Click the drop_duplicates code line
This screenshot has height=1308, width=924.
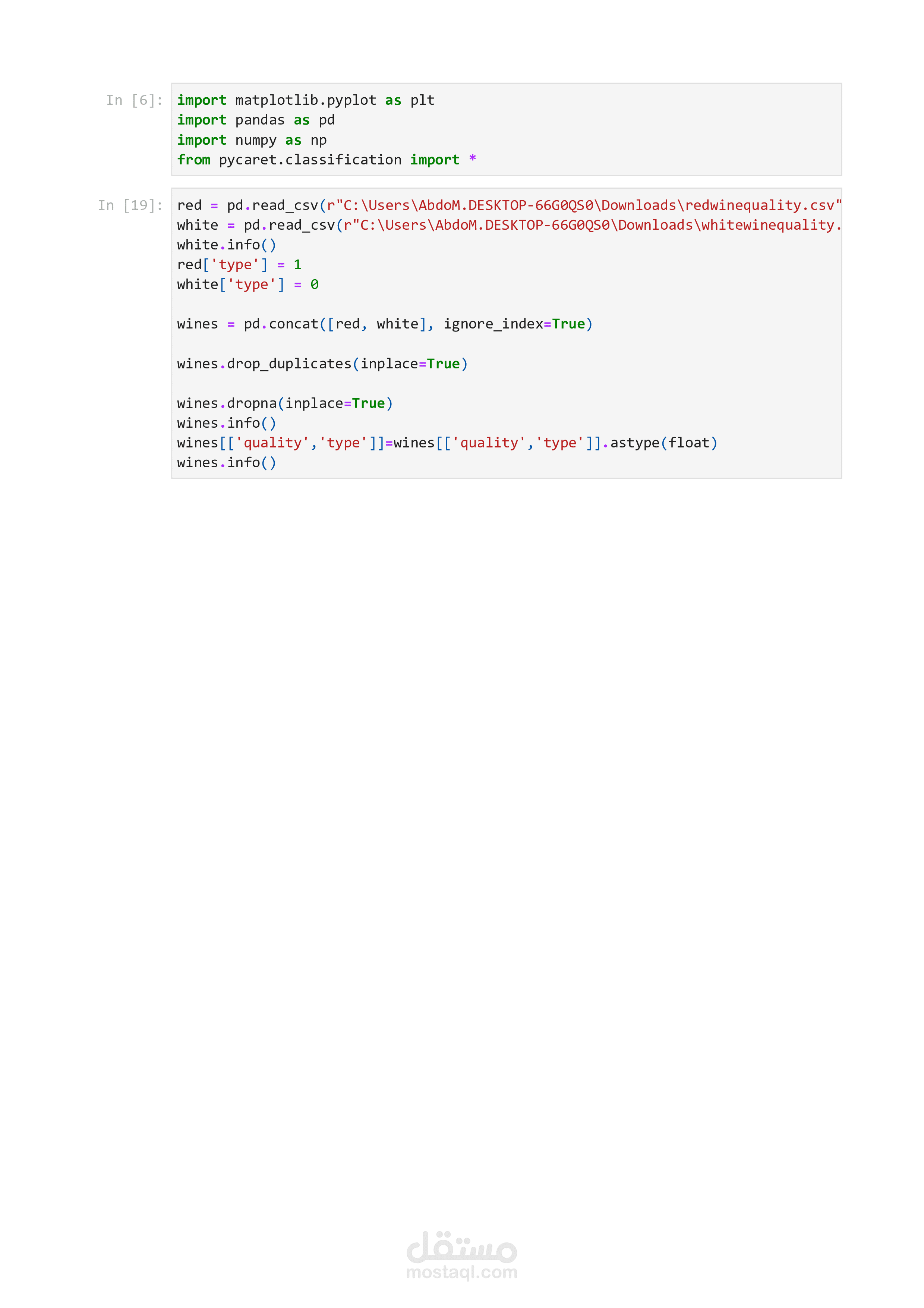[322, 364]
